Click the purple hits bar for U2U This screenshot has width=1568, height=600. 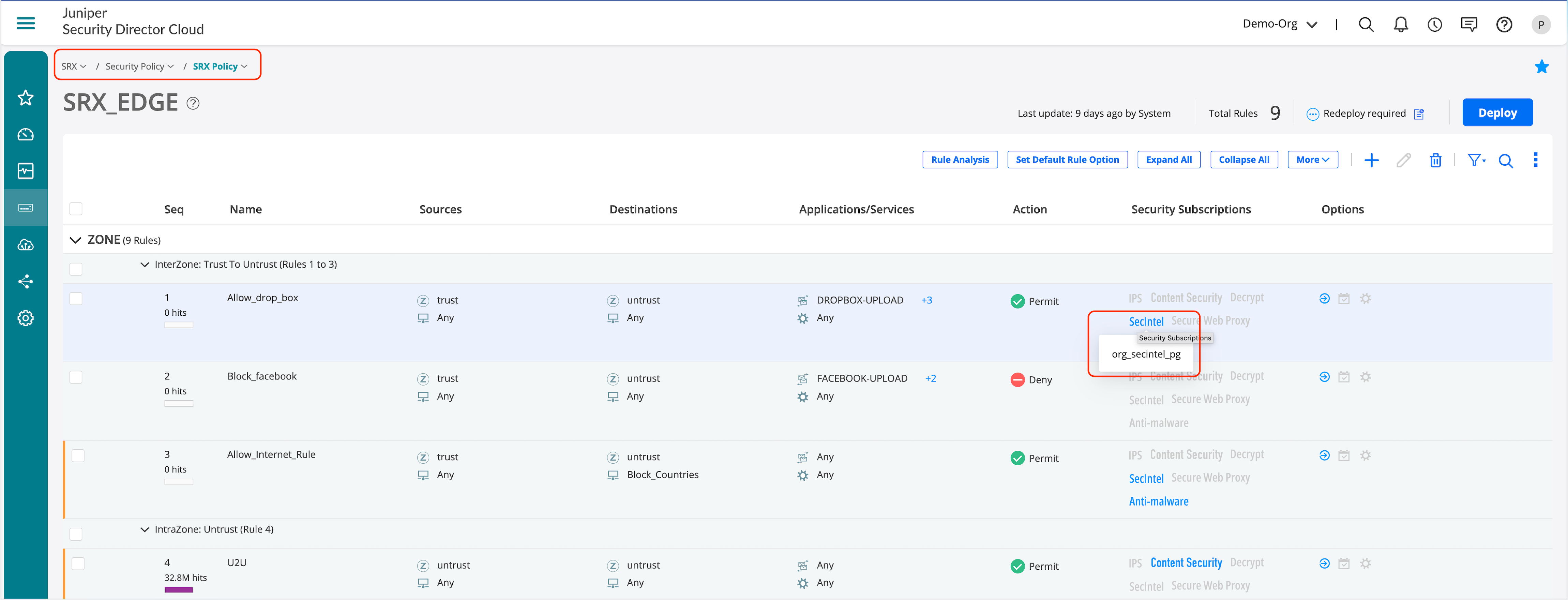[178, 590]
